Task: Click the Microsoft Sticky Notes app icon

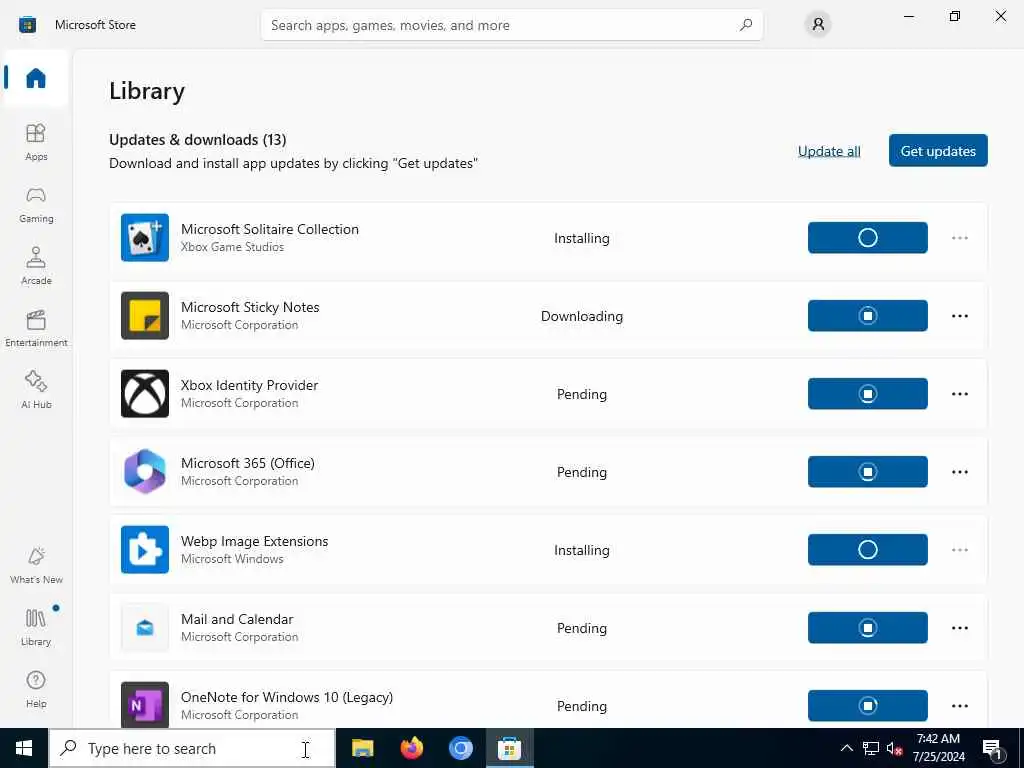Action: pyautogui.click(x=145, y=315)
